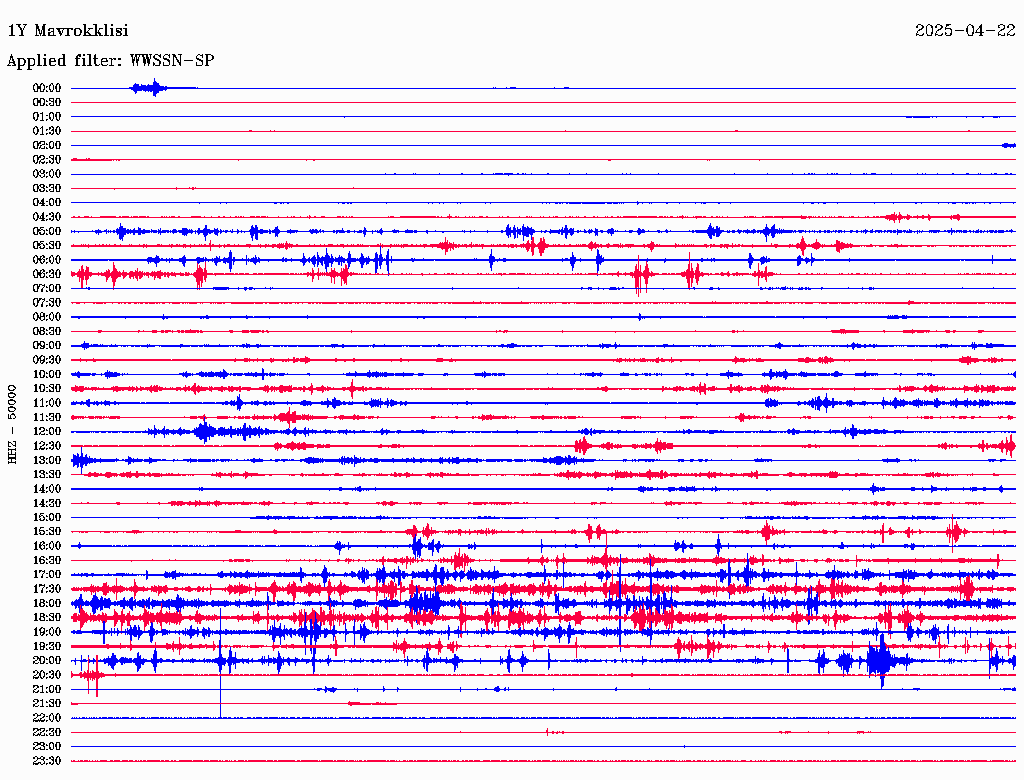Viewport: 1024px width, 780px height.
Task: Click the 07:30 time label
Action: [47, 303]
